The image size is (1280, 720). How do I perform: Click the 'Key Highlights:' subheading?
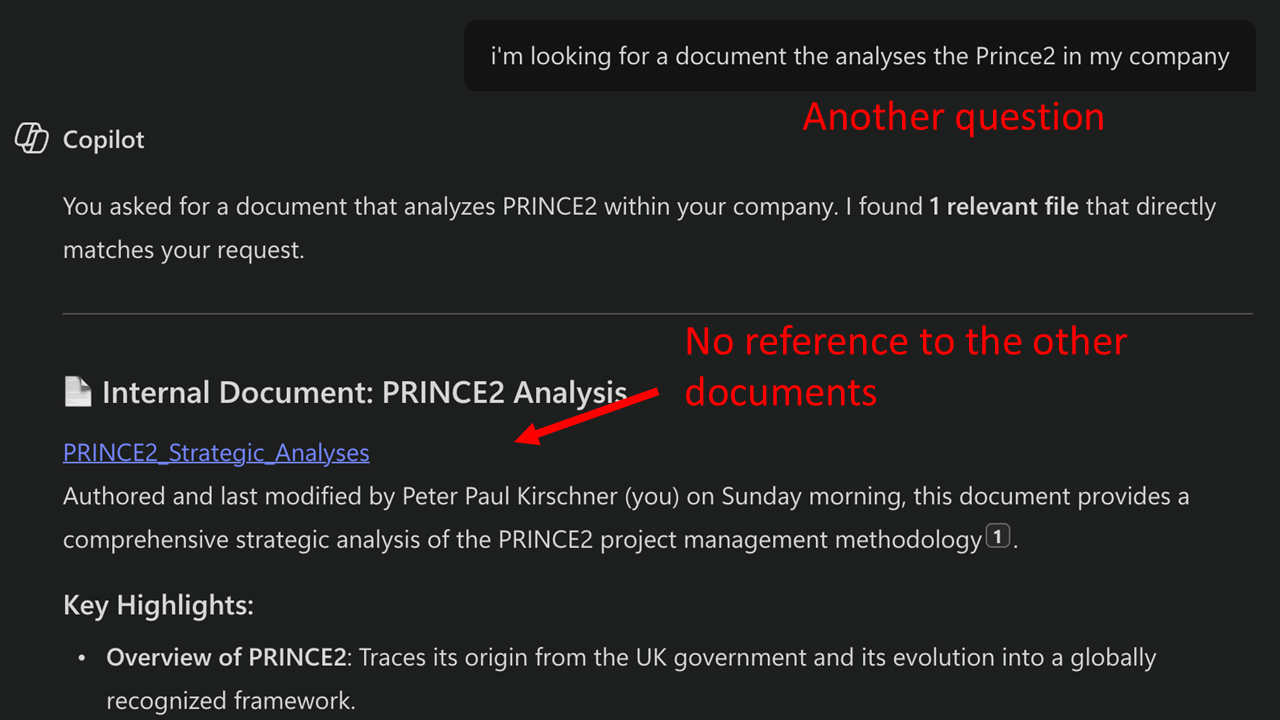point(158,605)
